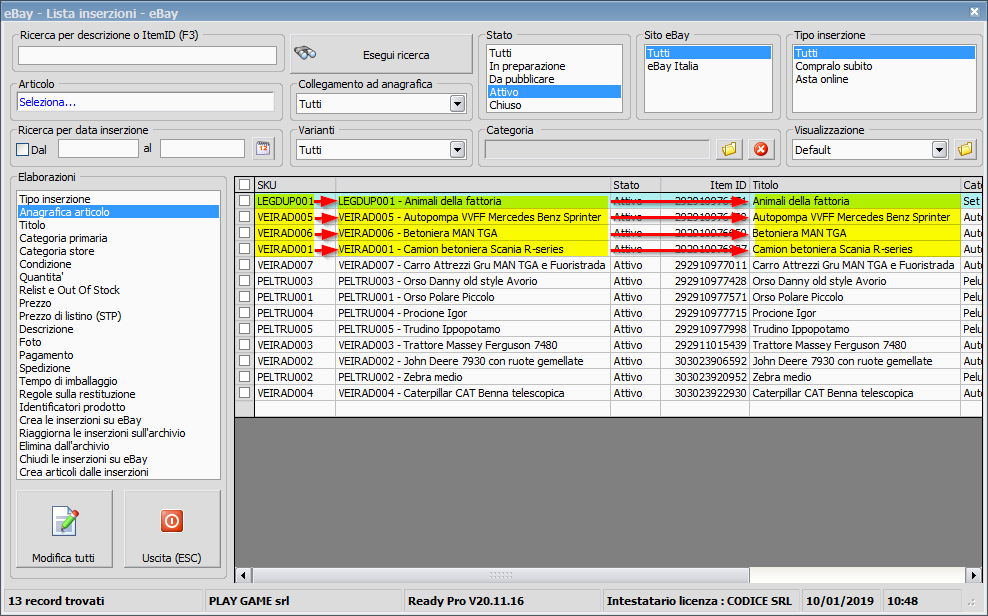
Task: Click horizontal scrollbar left arrow
Action: click(243, 575)
